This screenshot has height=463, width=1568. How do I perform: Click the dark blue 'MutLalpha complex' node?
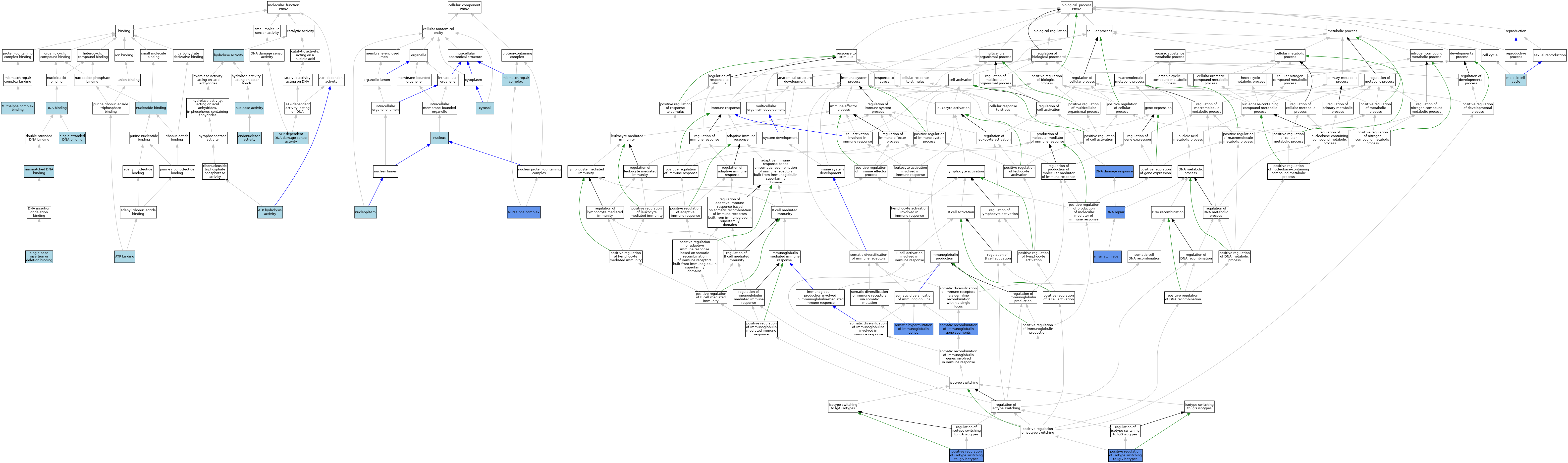tap(524, 212)
